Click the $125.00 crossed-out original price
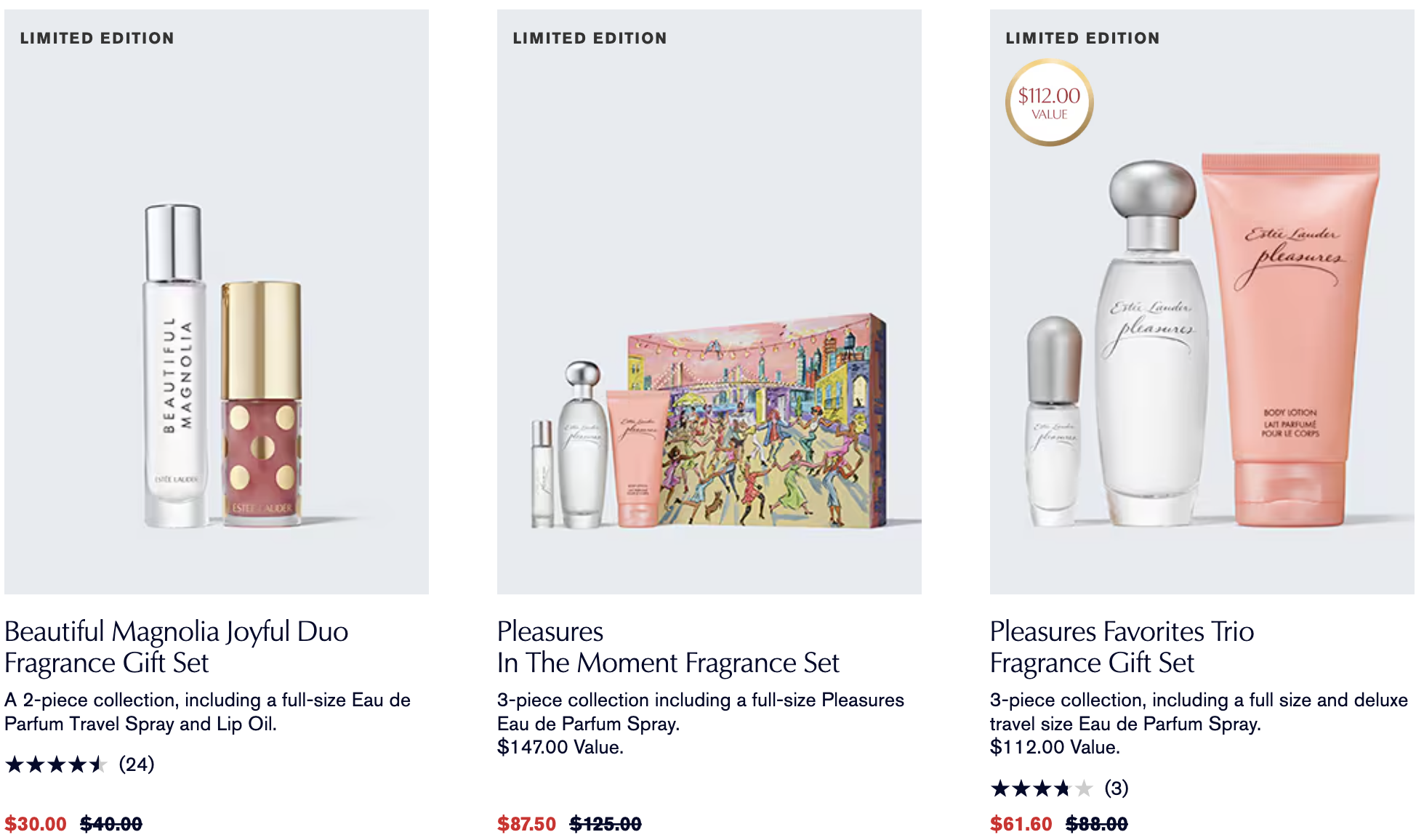1416x840 pixels. tap(606, 824)
